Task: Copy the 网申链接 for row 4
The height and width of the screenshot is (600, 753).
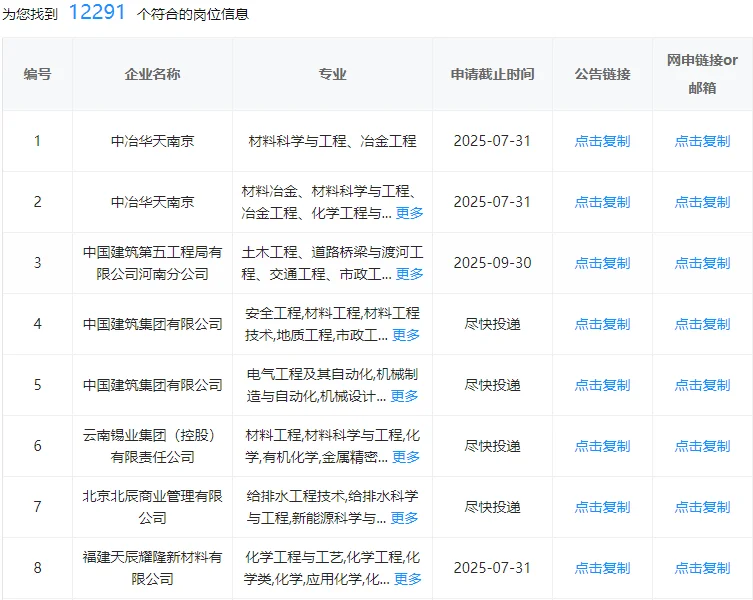Action: click(x=702, y=324)
